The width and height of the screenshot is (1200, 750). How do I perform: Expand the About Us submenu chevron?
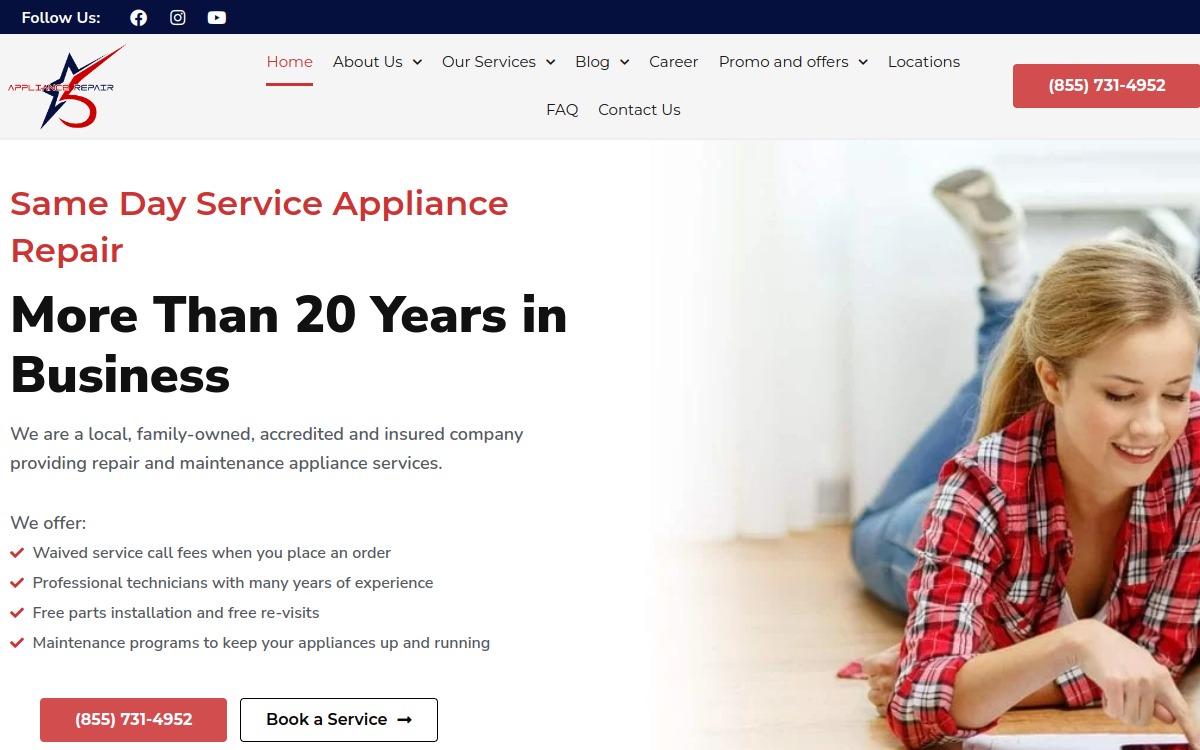click(417, 62)
